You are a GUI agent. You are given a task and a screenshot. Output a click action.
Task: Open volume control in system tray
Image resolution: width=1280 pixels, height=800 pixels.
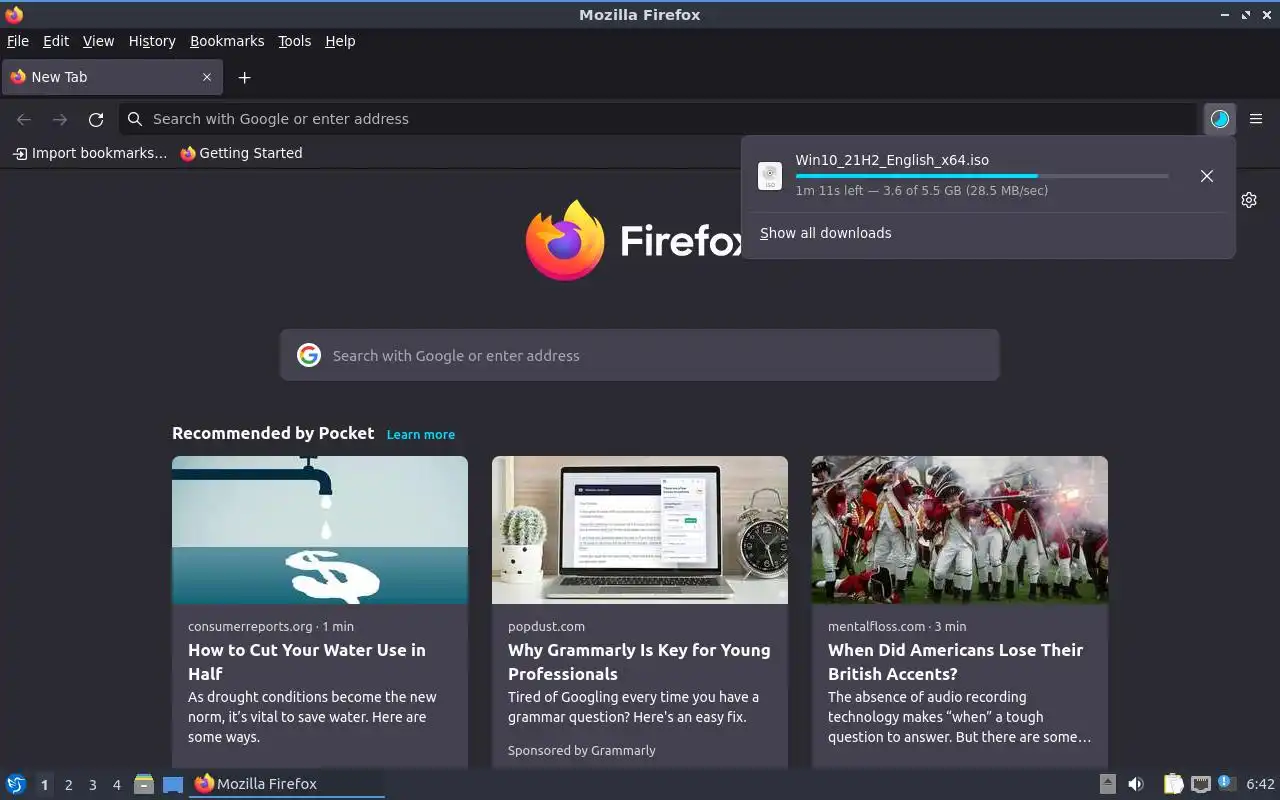[1136, 784]
